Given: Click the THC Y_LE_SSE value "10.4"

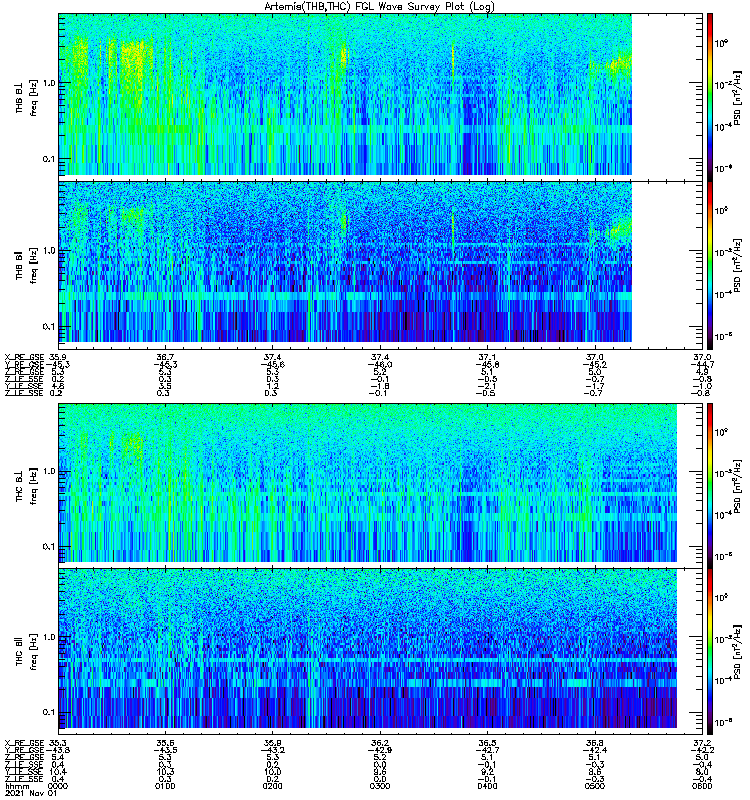Looking at the screenshot, I should coord(58,772).
